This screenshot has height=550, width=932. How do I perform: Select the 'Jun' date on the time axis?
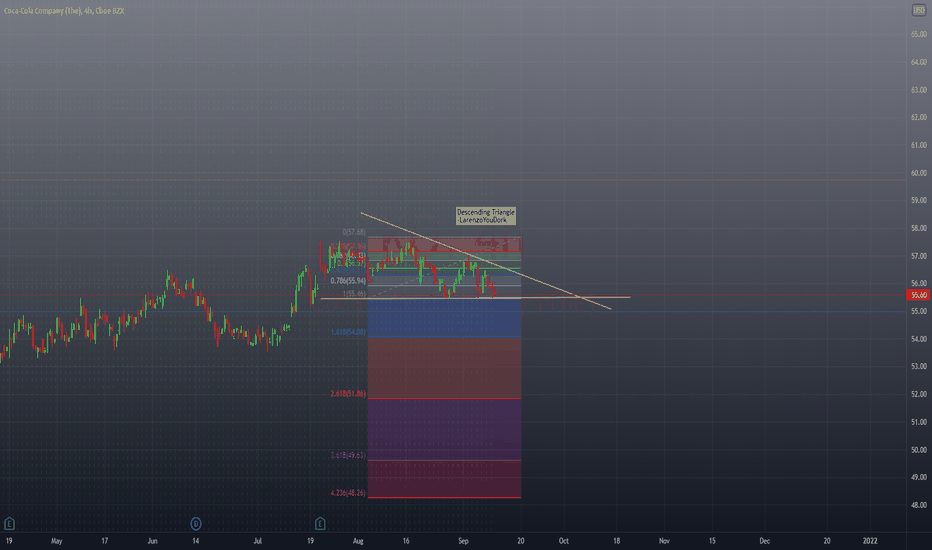tap(152, 540)
